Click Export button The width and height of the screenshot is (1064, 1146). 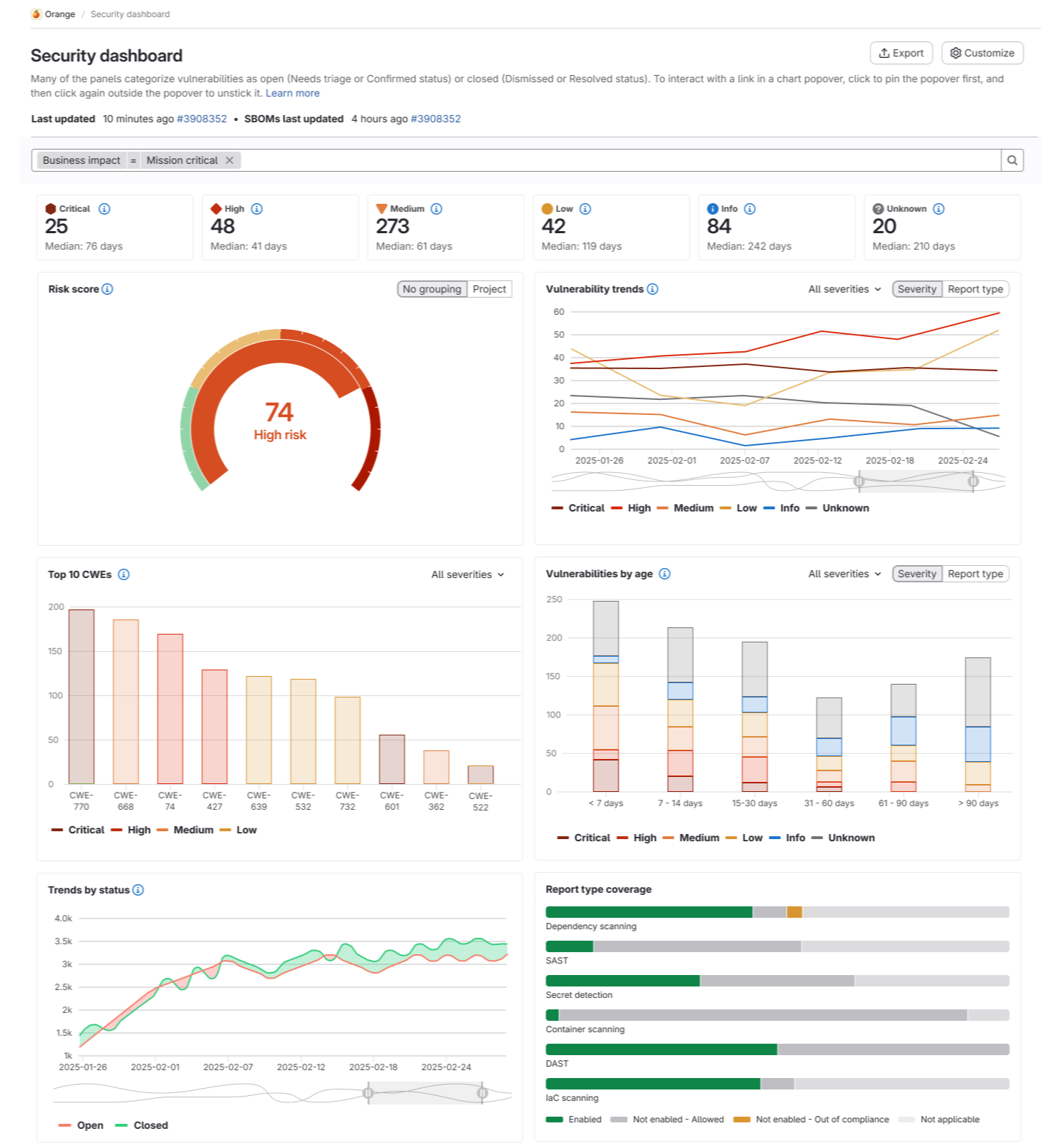[902, 53]
